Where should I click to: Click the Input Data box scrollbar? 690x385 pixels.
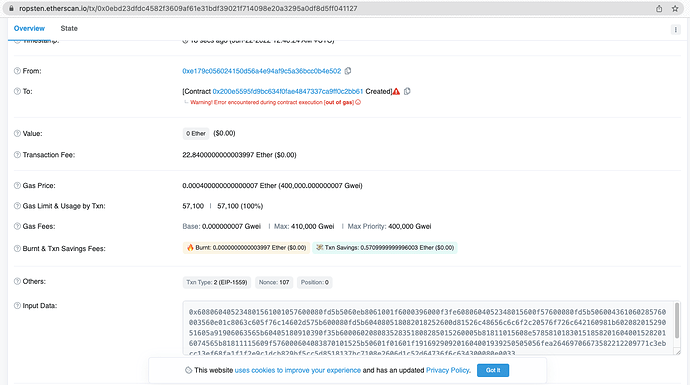click(677, 320)
